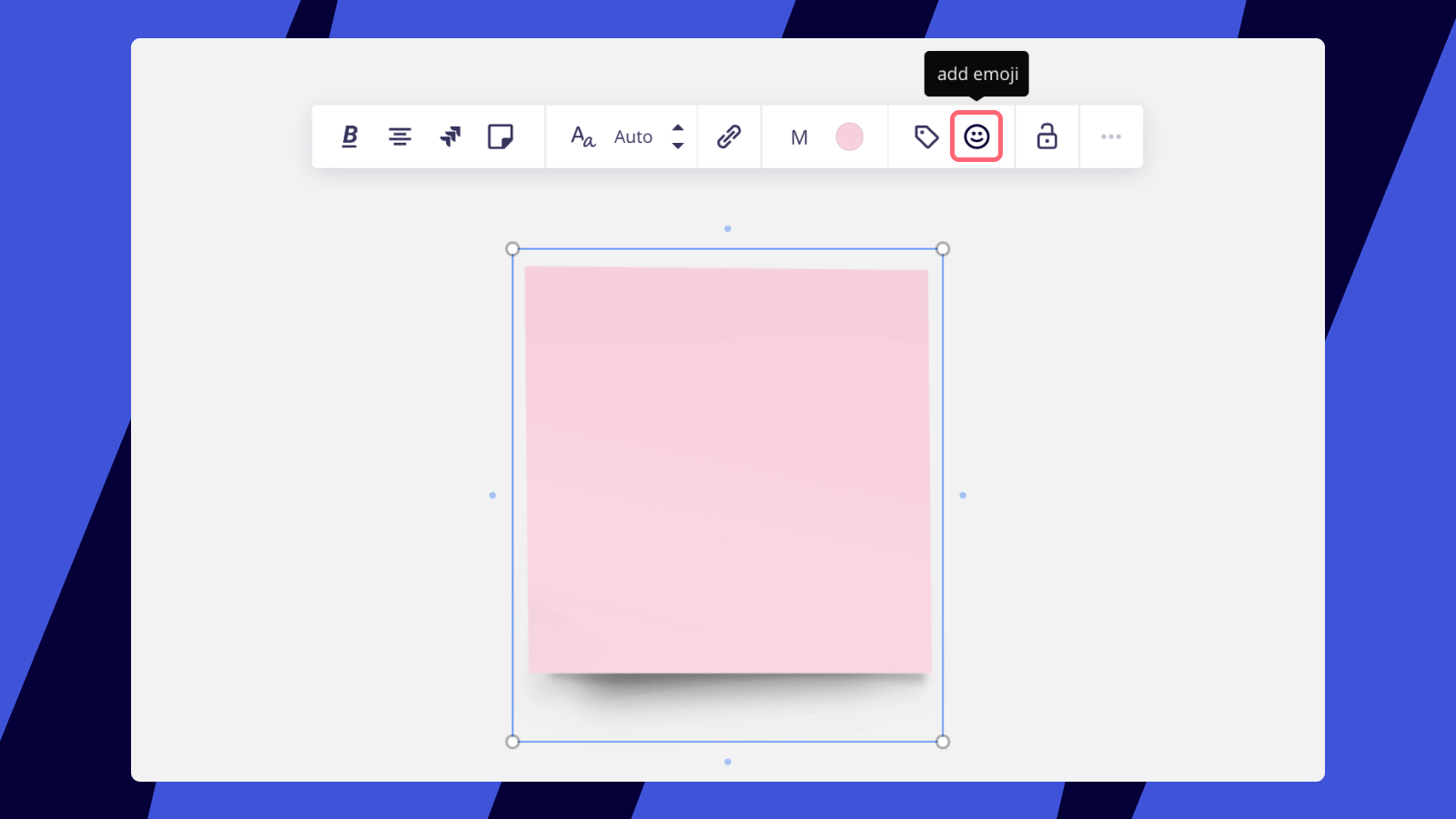1456x819 pixels.
Task: Open the M sticky size dropdown
Action: 799,137
